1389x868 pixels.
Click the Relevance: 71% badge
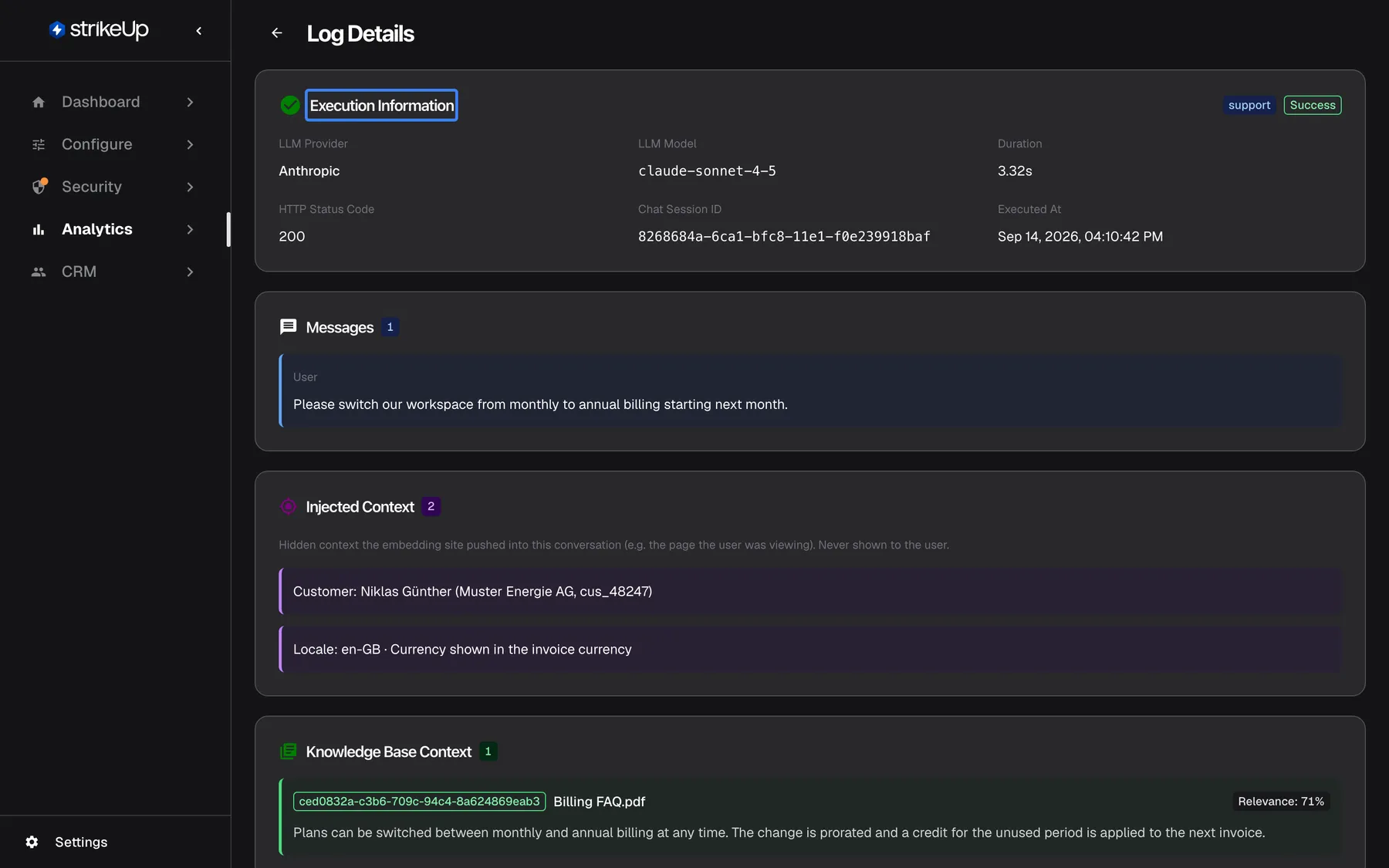tap(1281, 802)
